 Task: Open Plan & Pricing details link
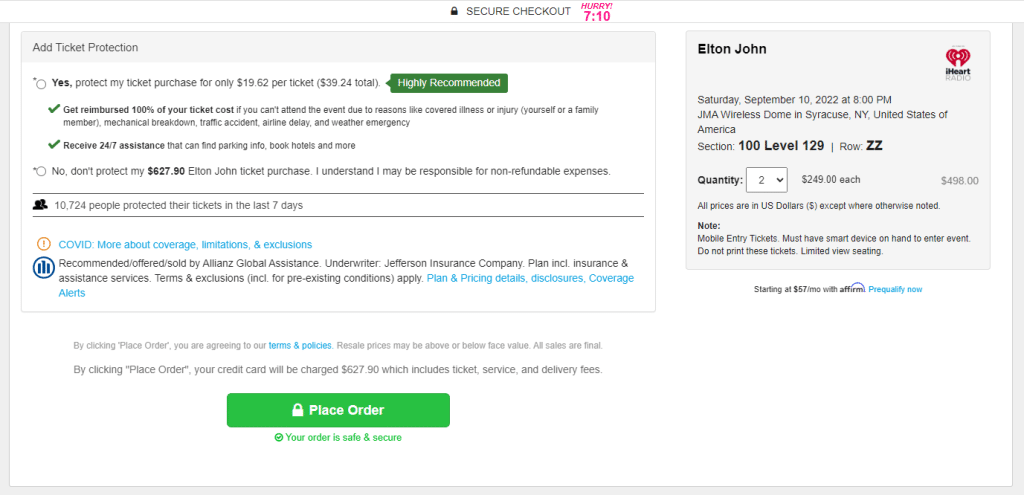[x=505, y=278]
